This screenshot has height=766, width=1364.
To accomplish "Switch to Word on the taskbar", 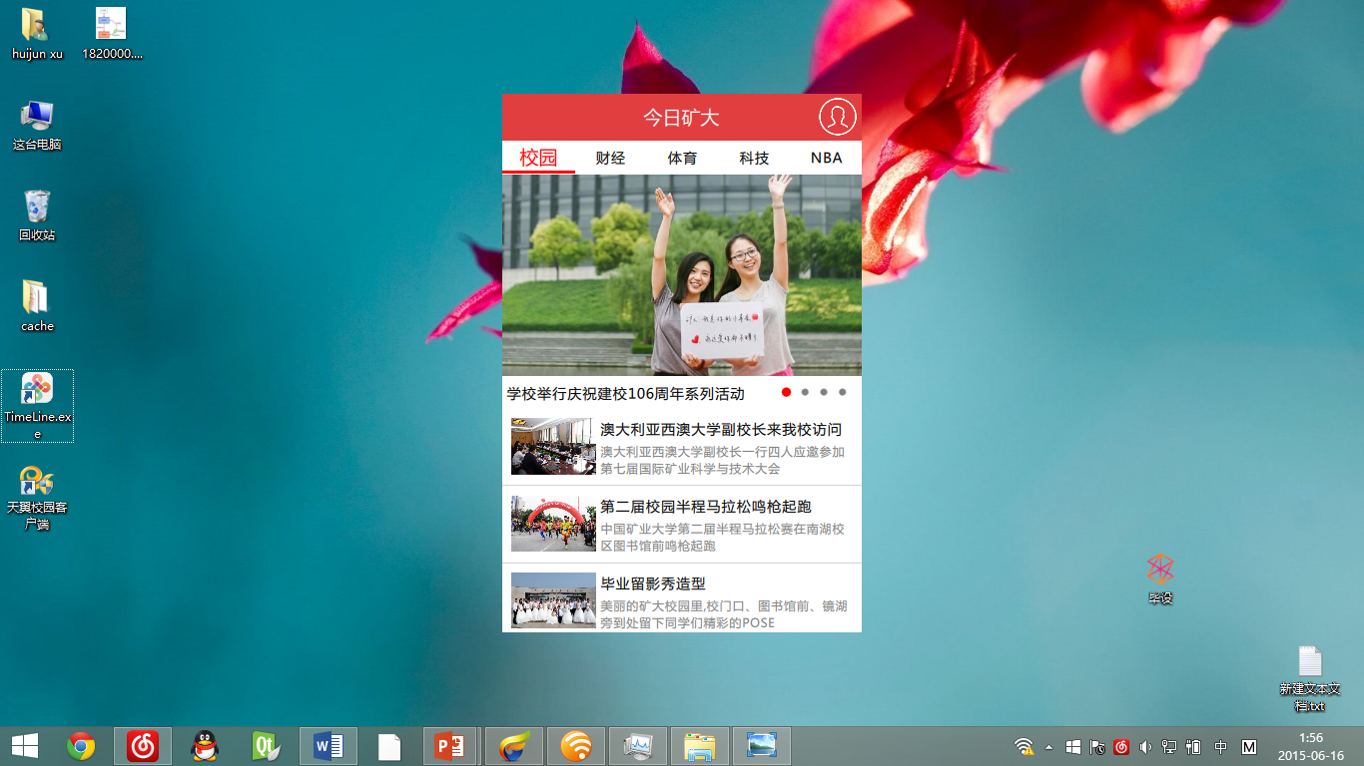I will pyautogui.click(x=328, y=746).
